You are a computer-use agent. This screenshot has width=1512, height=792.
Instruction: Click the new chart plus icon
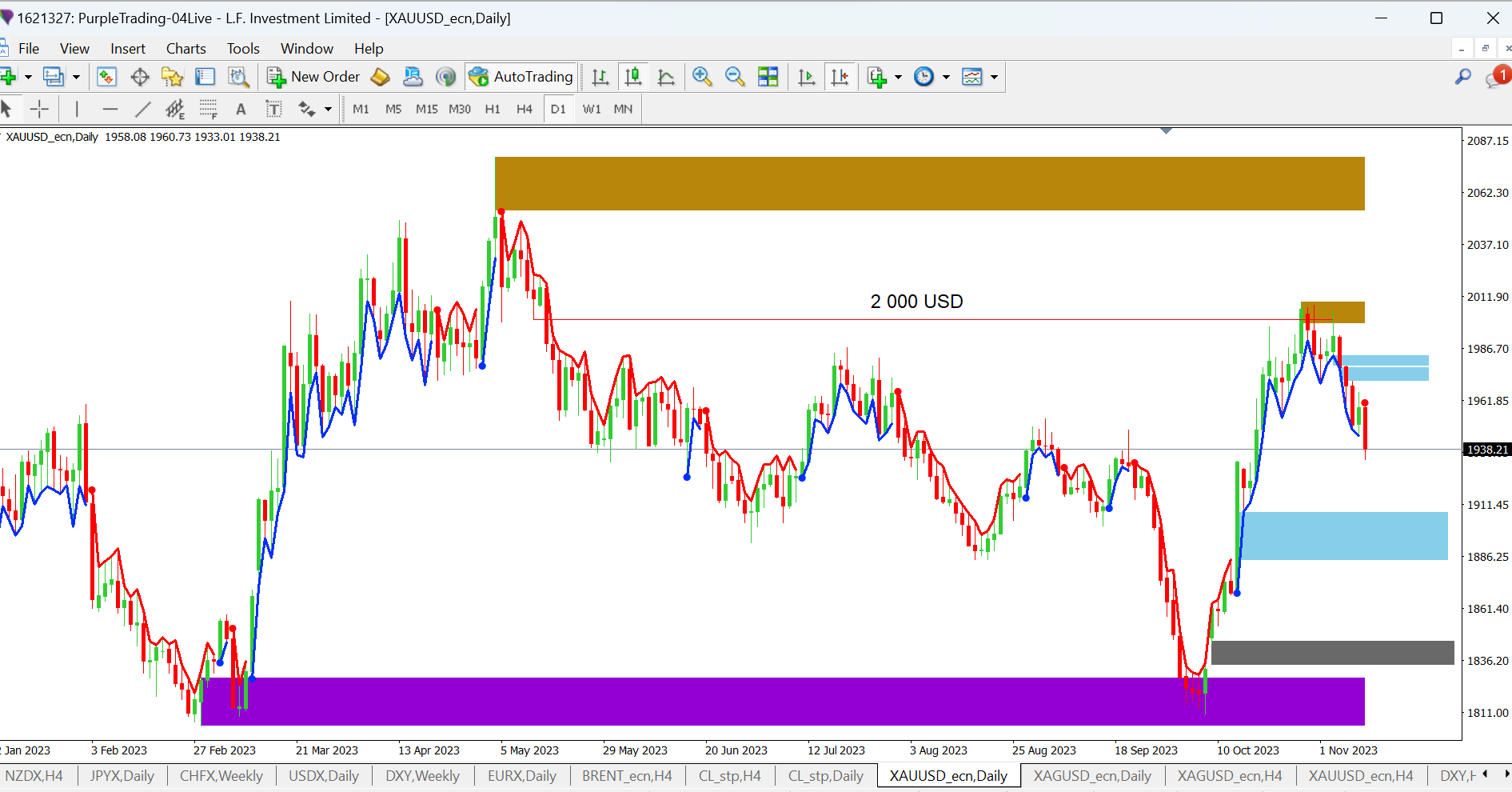click(9, 77)
